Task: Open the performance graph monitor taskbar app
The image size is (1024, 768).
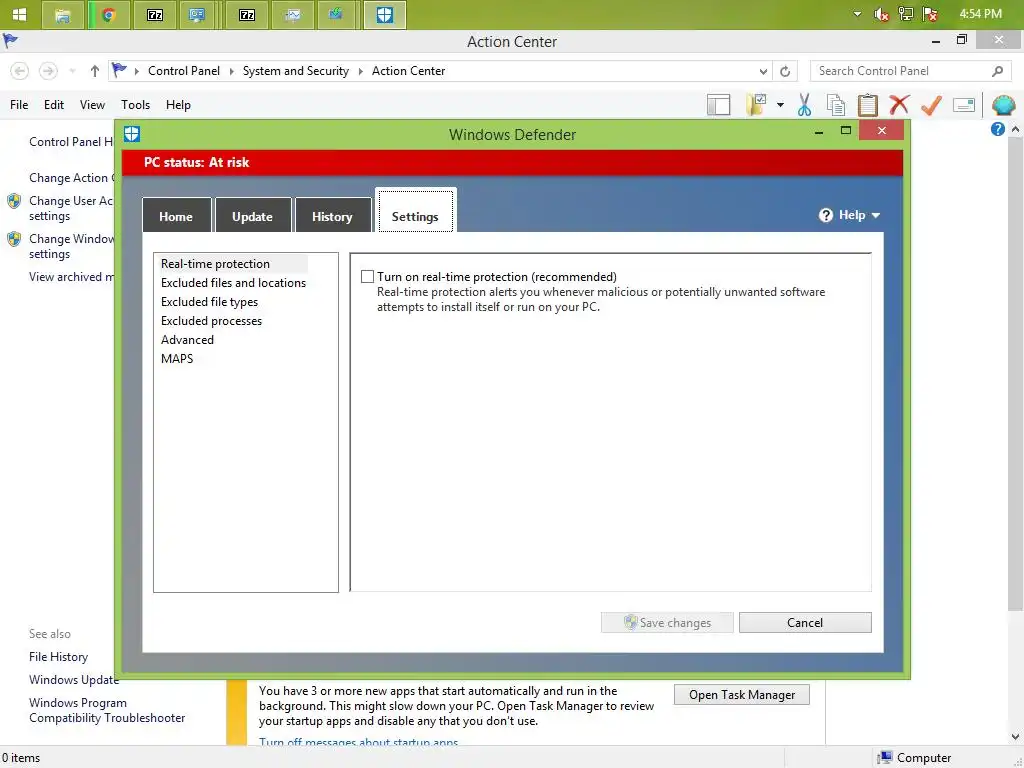Action: [x=292, y=15]
